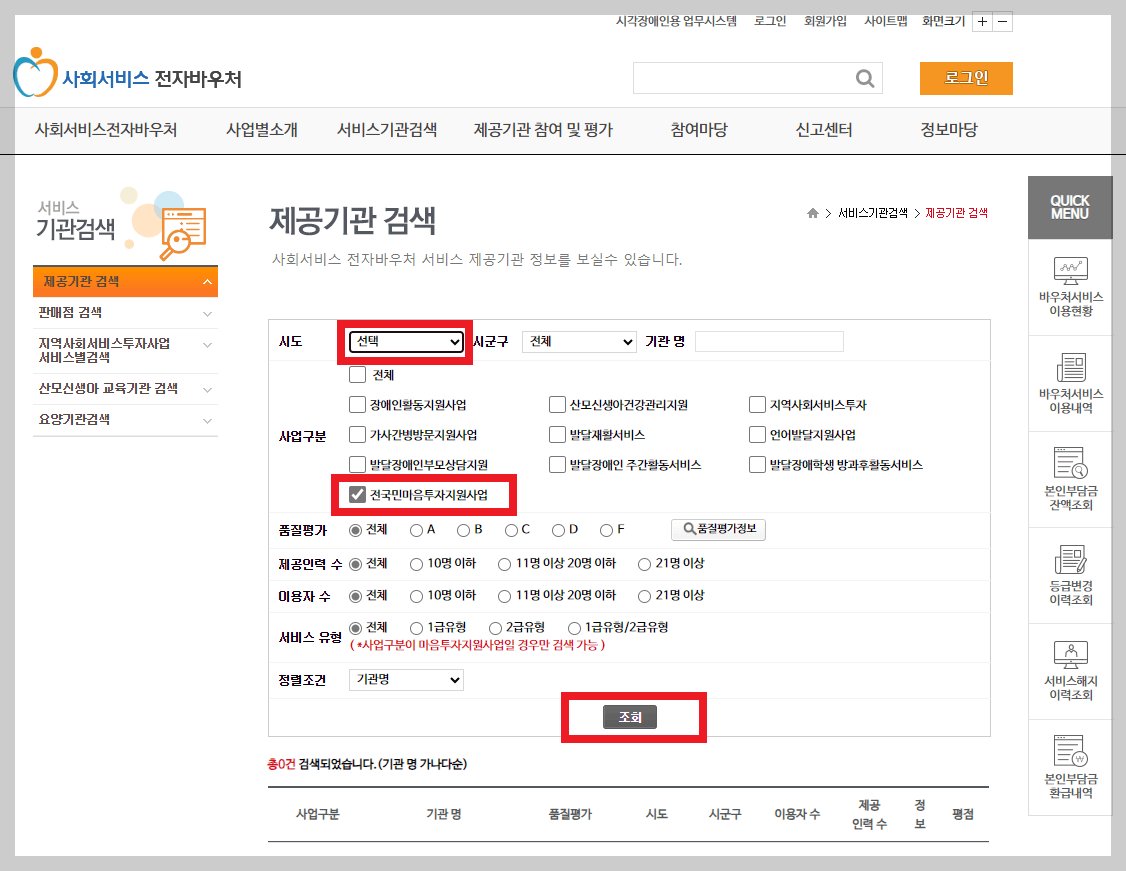Open the 바우처서비스 이용내역 quick menu icon
1126x871 pixels.
1070,383
